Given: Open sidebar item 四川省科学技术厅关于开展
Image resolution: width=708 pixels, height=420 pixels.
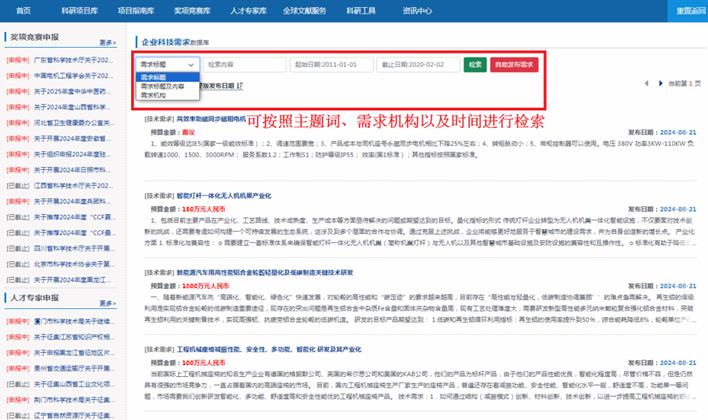Looking at the screenshot, I should 74,248.
